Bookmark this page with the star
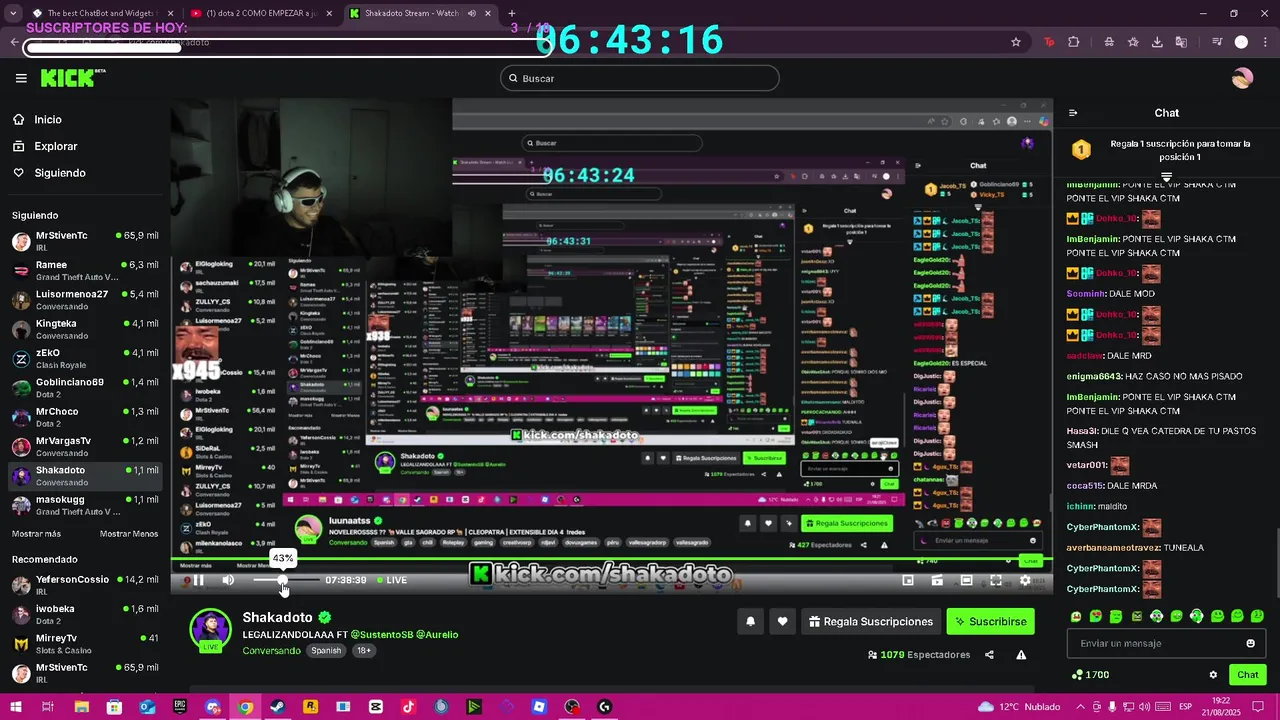 (1016, 42)
